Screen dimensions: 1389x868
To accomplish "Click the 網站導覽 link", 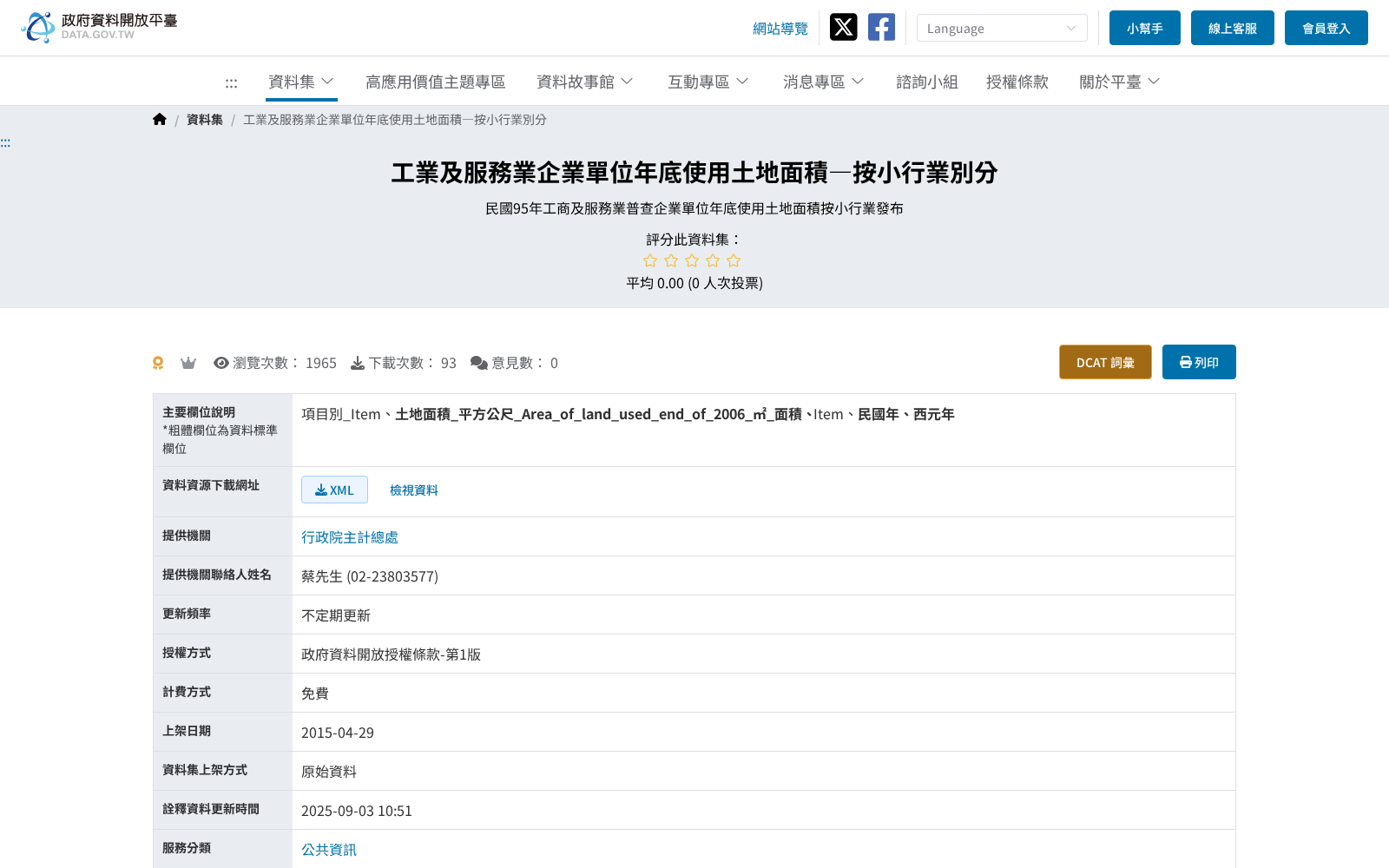I will tap(780, 29).
